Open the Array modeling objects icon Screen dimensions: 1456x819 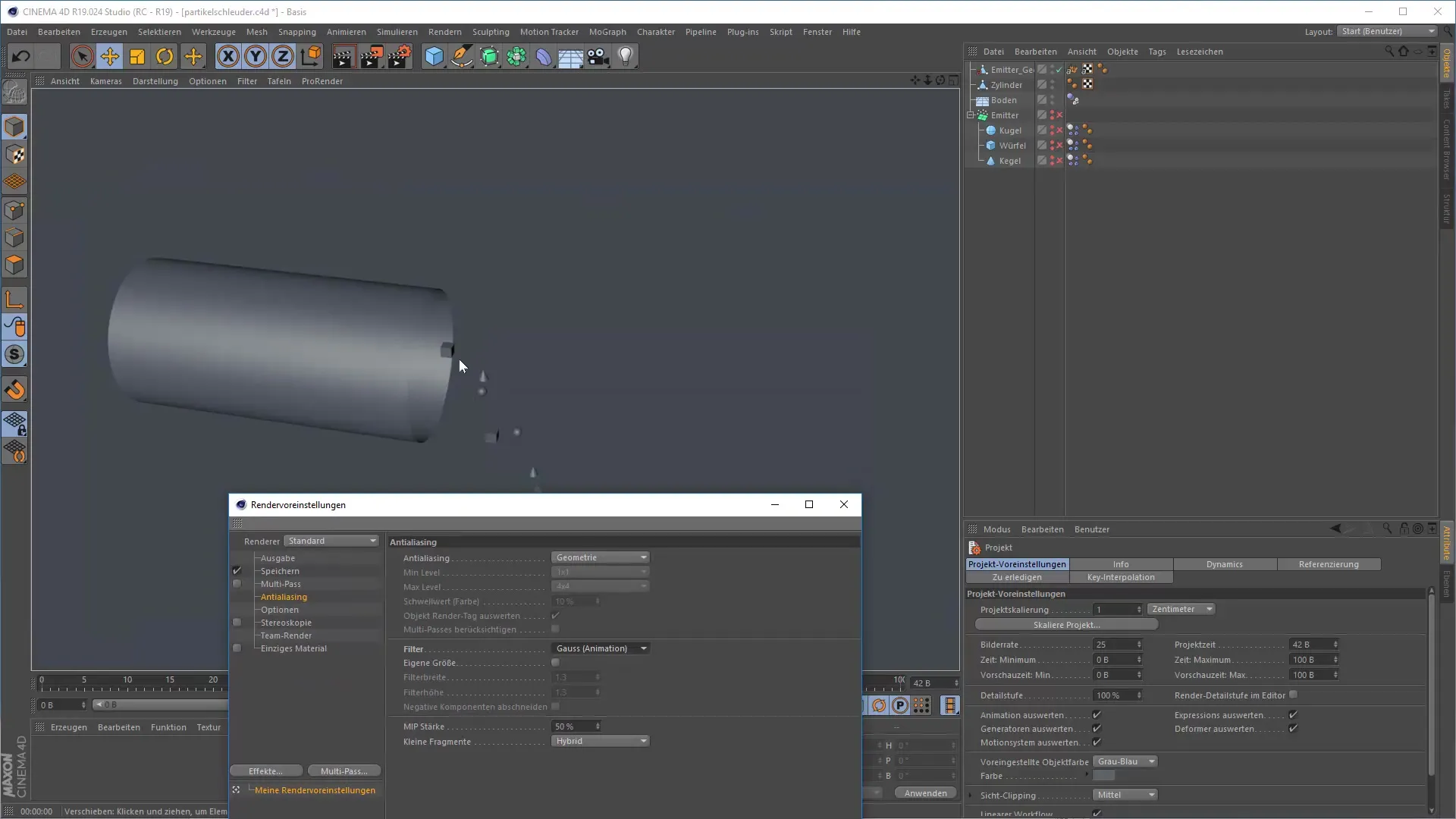(x=516, y=56)
